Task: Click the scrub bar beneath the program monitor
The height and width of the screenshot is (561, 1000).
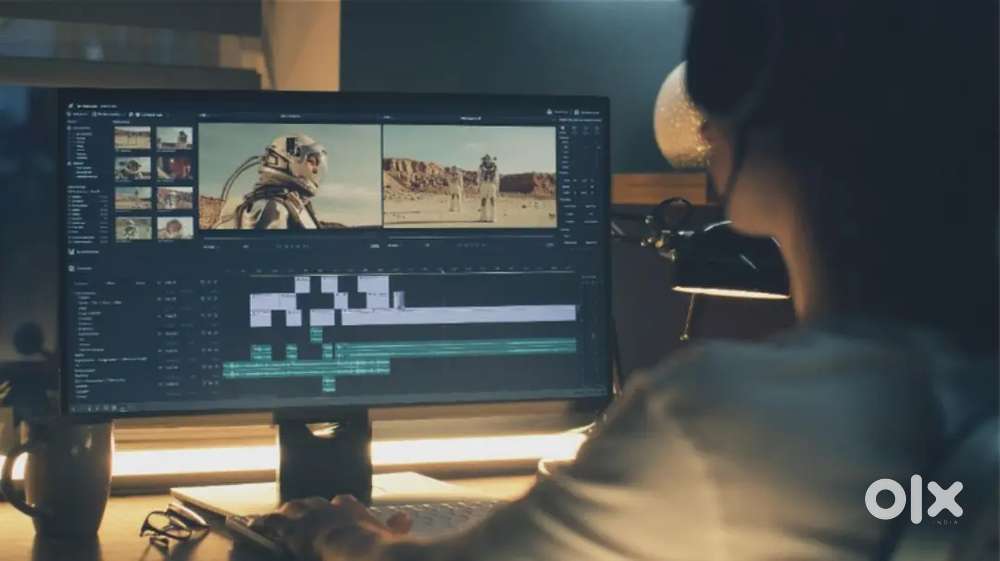Action: [x=470, y=238]
